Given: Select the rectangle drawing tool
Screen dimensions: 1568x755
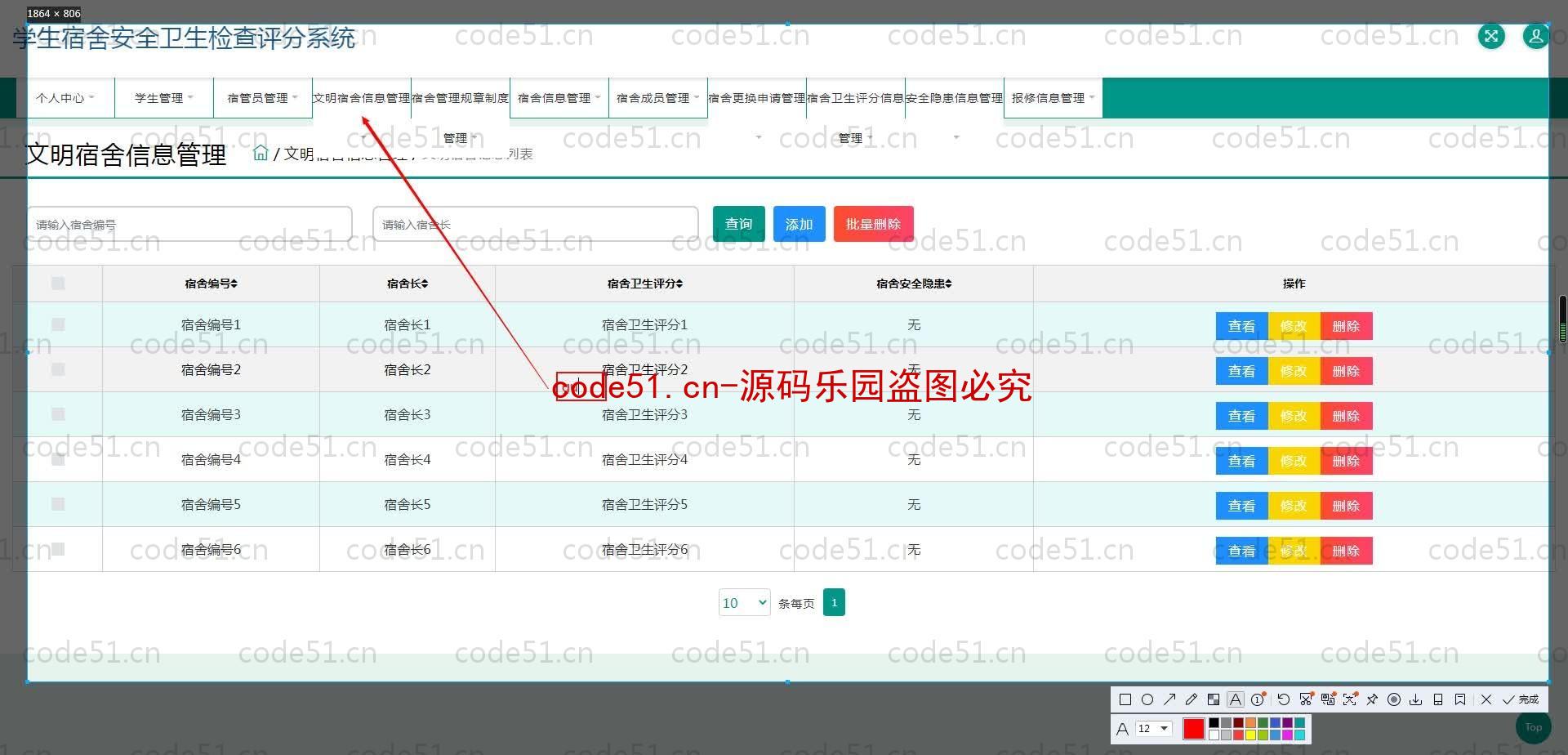Looking at the screenshot, I should (1125, 699).
